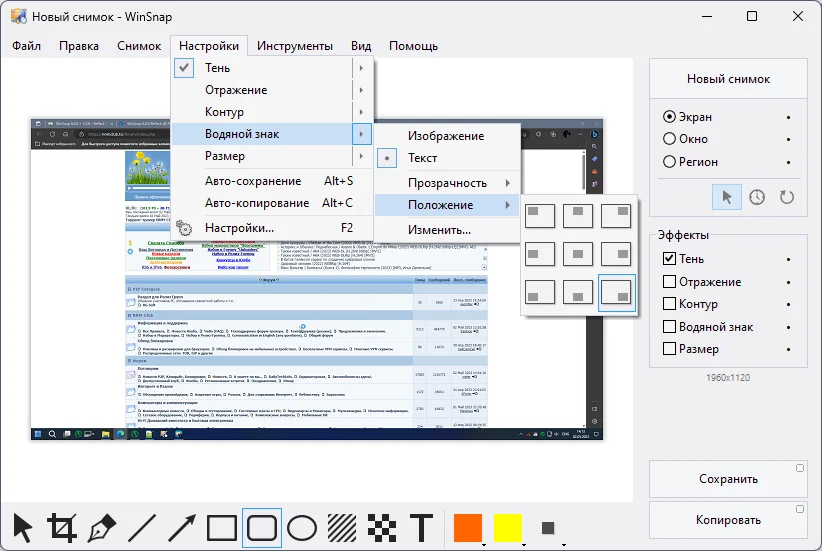Click the Копировать button
Viewport: 822px width, 551px height.
pos(728,520)
